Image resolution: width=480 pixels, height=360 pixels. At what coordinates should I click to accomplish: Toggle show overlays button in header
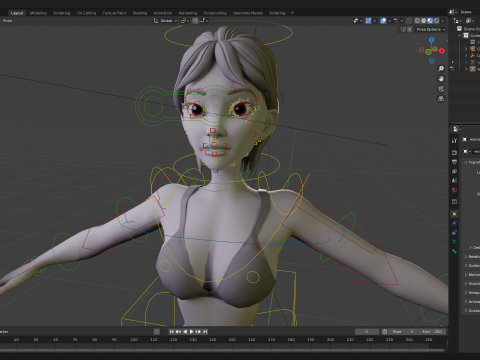[x=383, y=21]
